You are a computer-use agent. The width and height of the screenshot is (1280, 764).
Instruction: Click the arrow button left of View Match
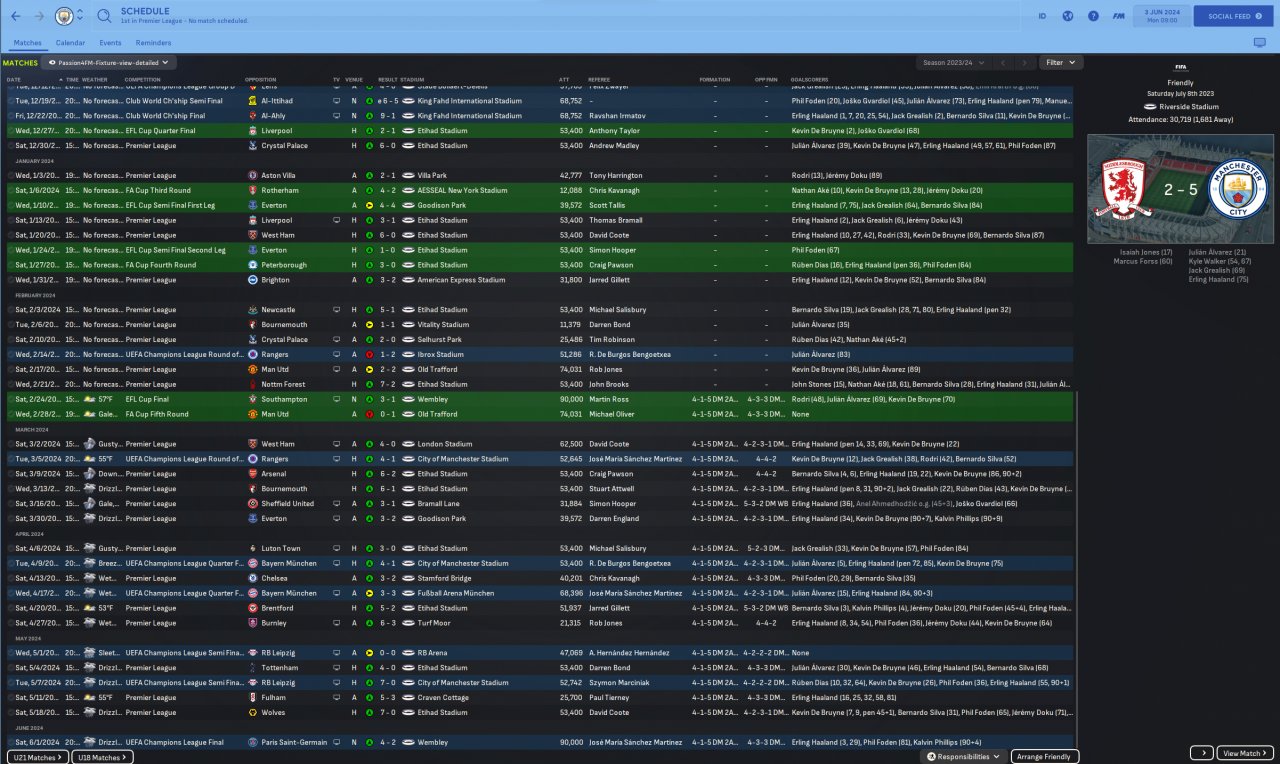point(1201,753)
